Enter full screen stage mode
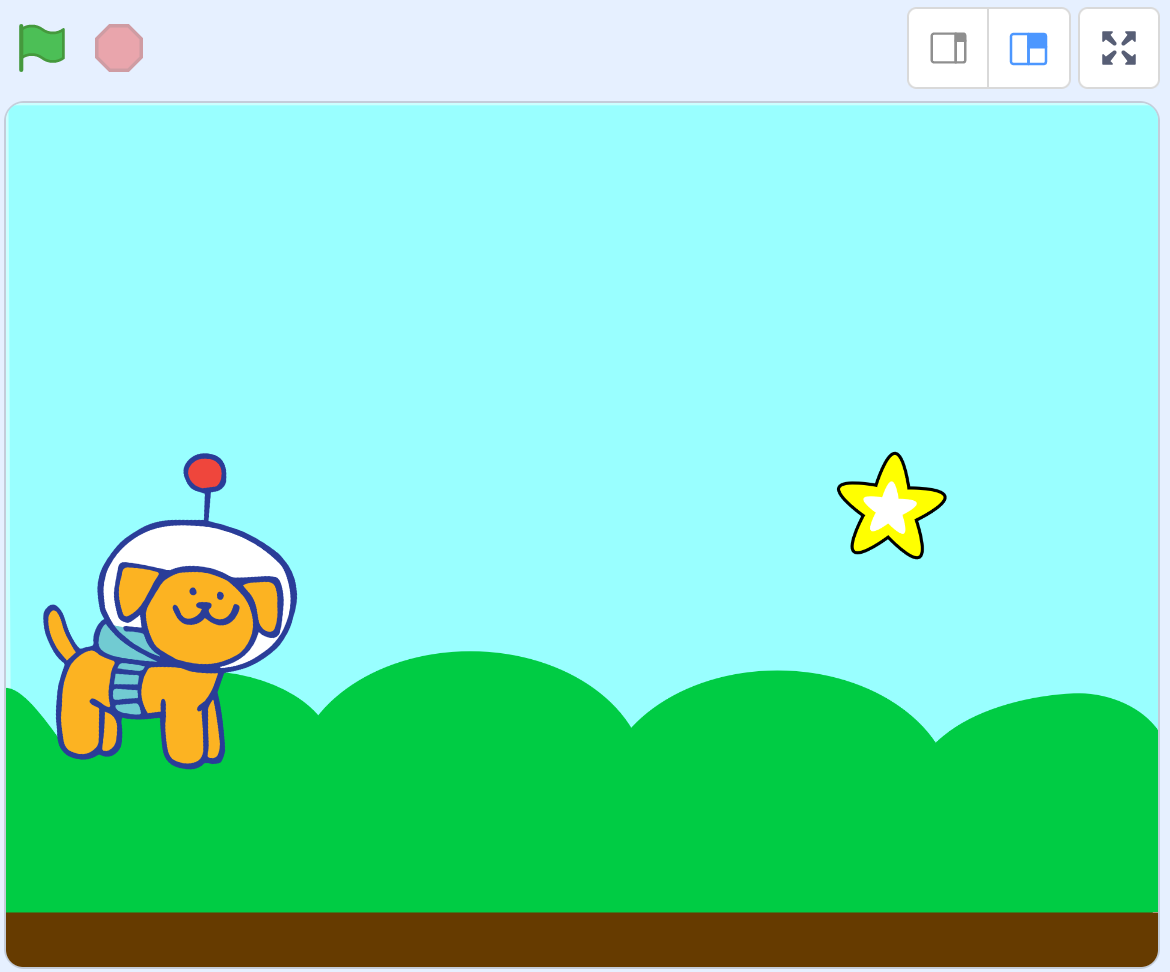The width and height of the screenshot is (1170, 972). [x=1119, y=48]
